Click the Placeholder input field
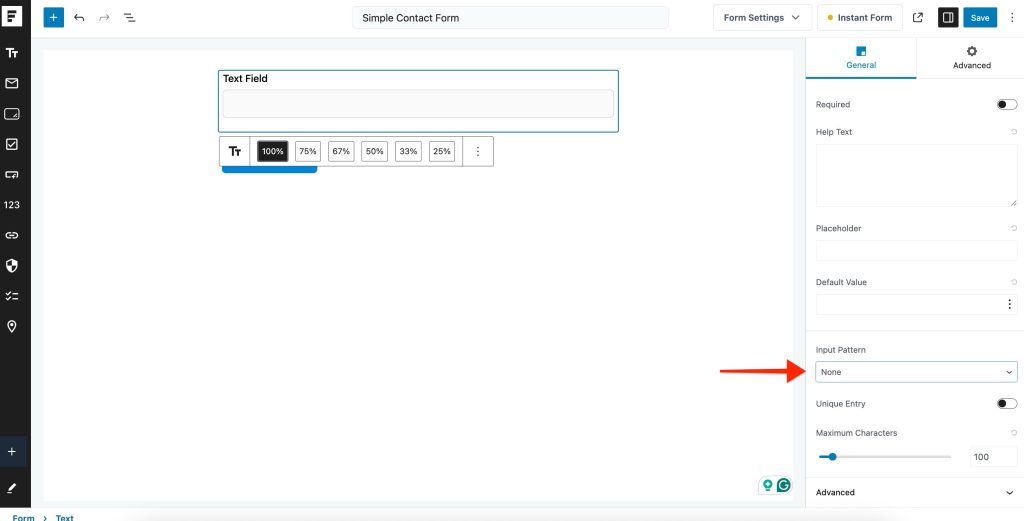Image resolution: width=1024 pixels, height=521 pixels. pos(916,251)
